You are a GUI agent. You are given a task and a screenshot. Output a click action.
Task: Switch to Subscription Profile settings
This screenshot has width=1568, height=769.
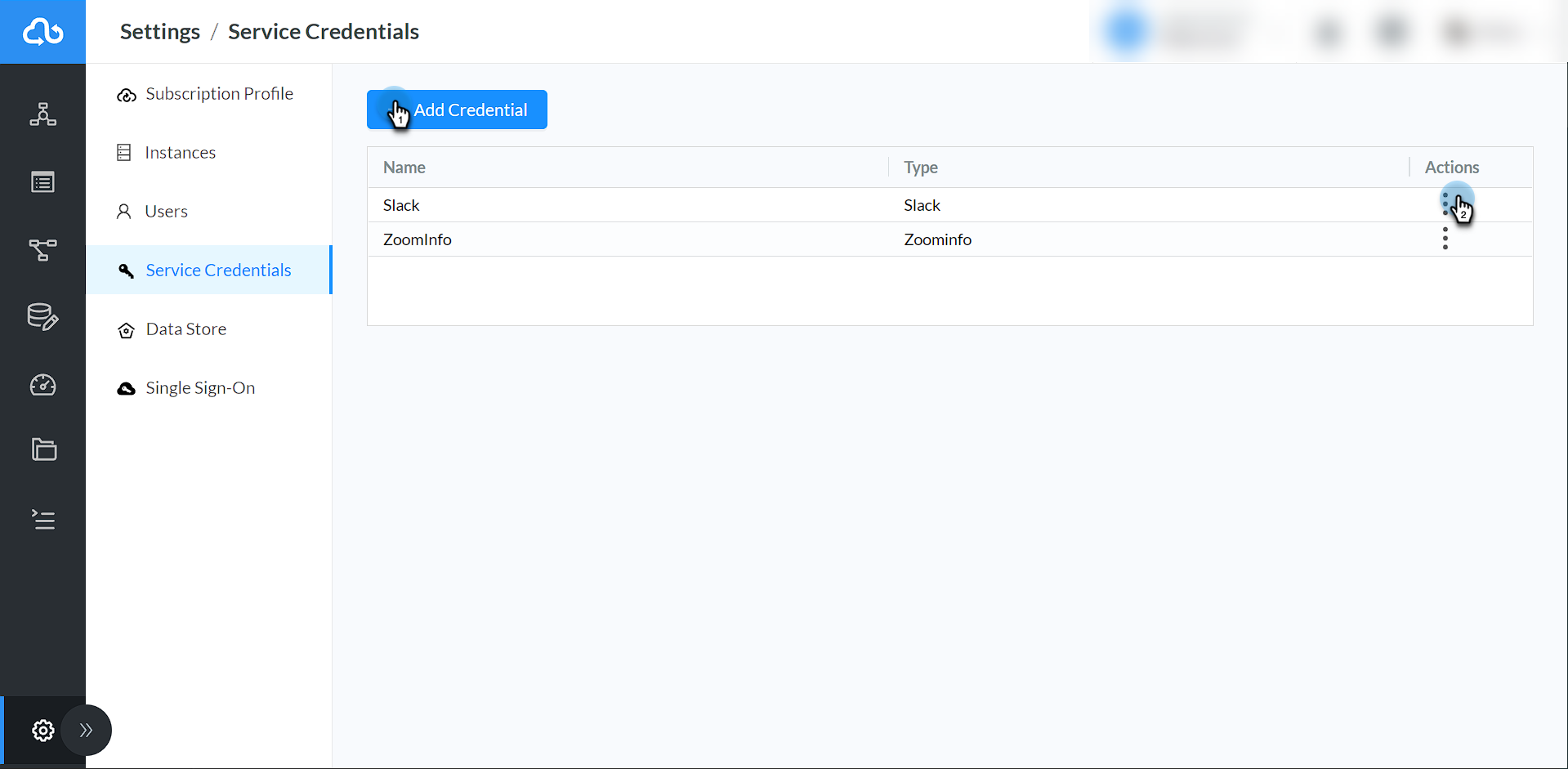pos(219,93)
